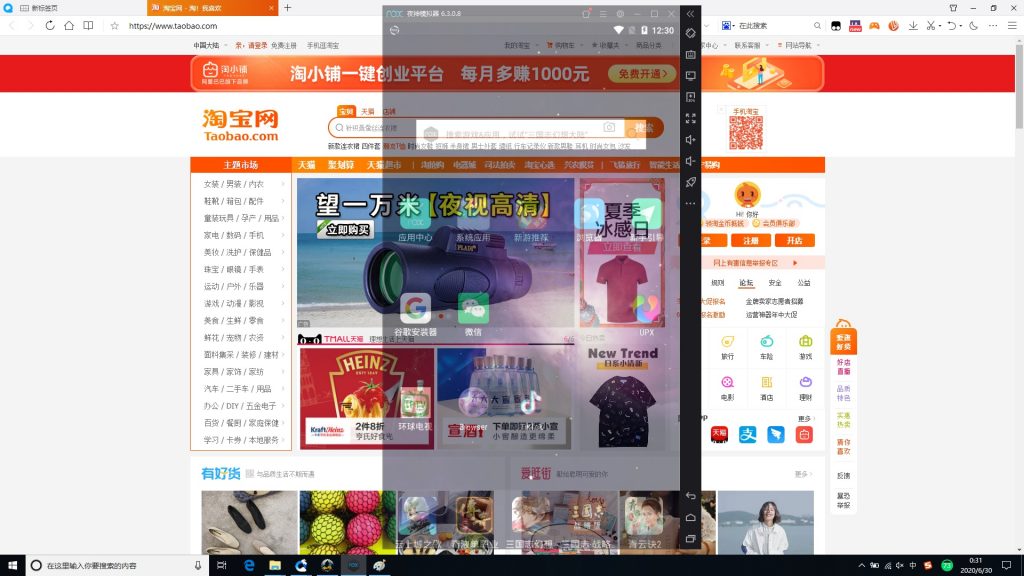The width and height of the screenshot is (1024, 576).
Task: Click the game controller icon in browser toolbar
Action: [874, 25]
